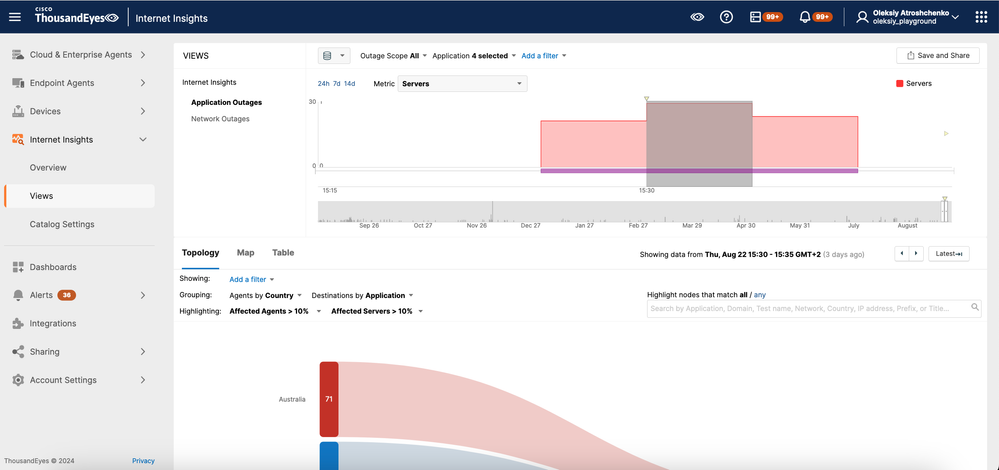Click the red Australia node labeled 71
Screen dimensions: 999x470
pos(329,400)
